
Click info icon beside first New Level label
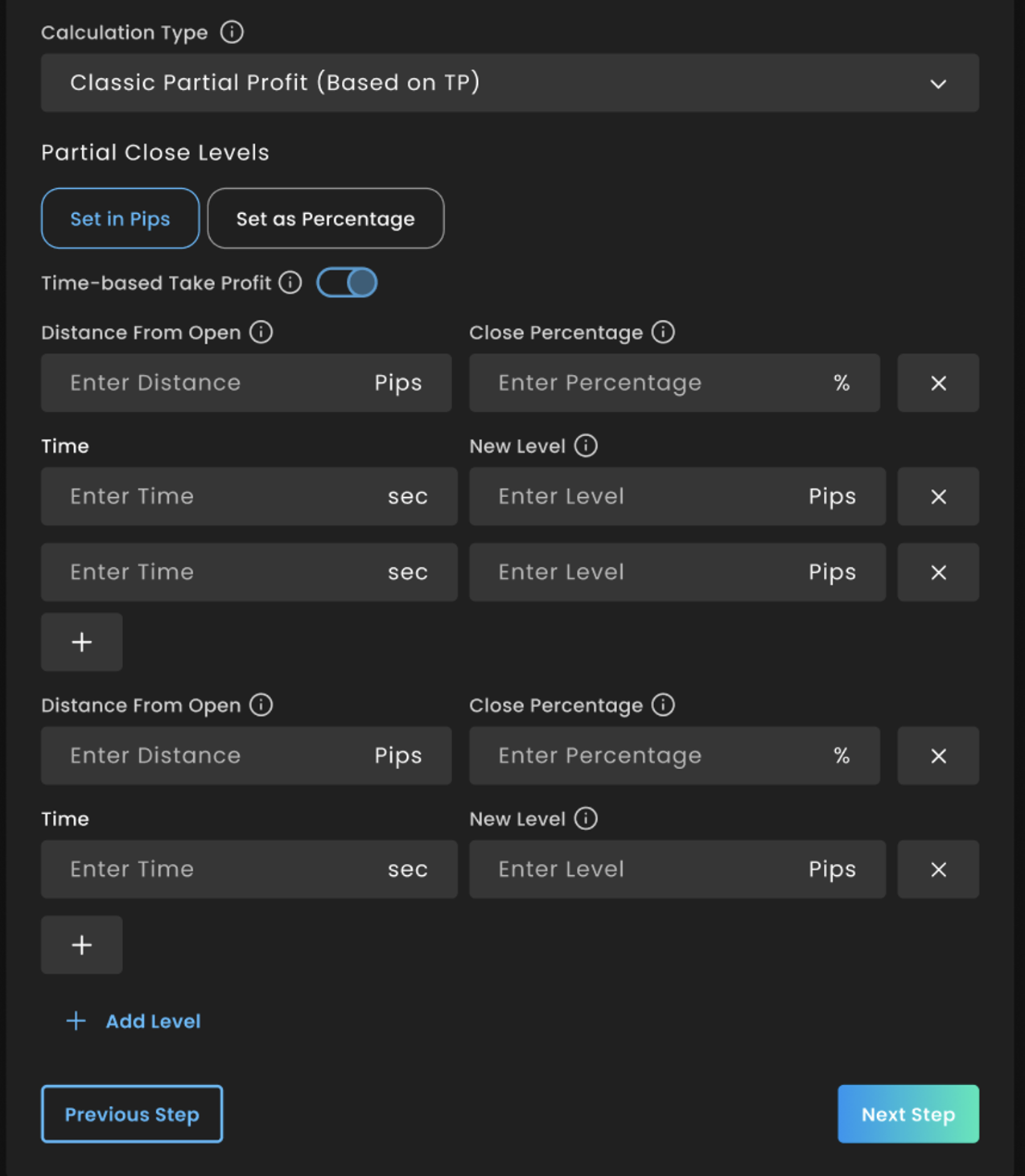point(586,446)
